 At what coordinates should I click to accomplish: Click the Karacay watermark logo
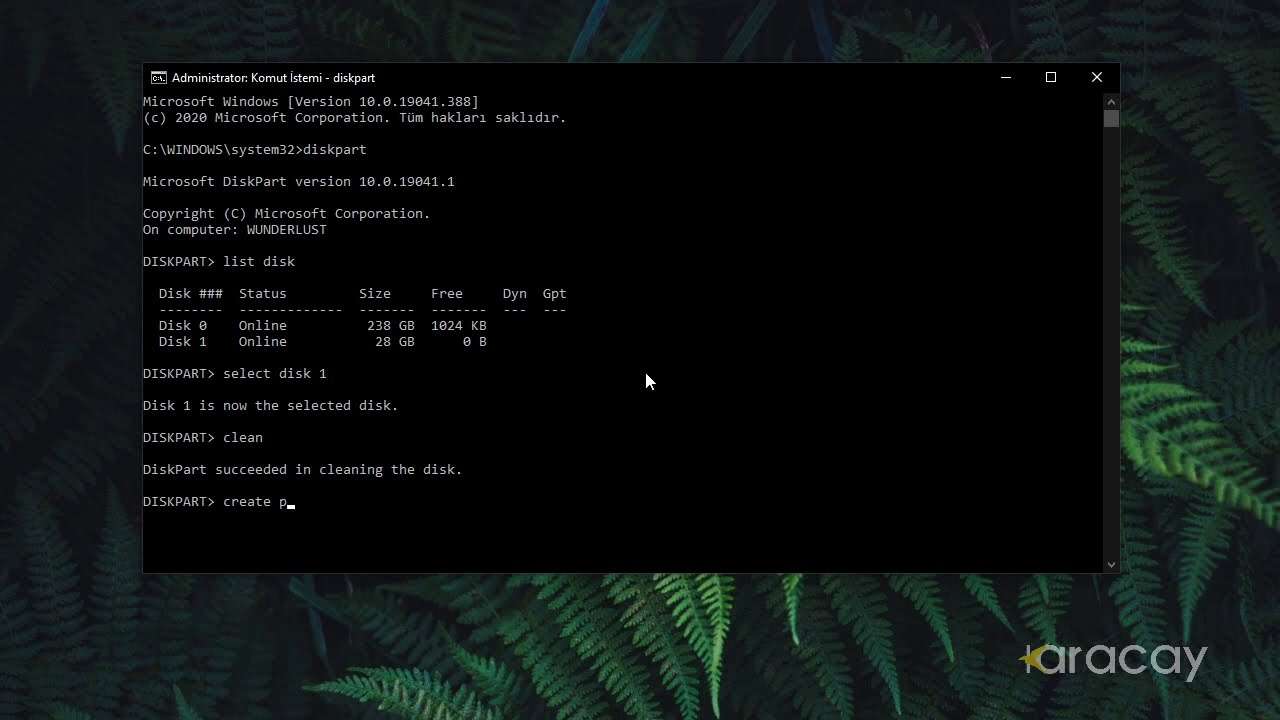point(1114,660)
